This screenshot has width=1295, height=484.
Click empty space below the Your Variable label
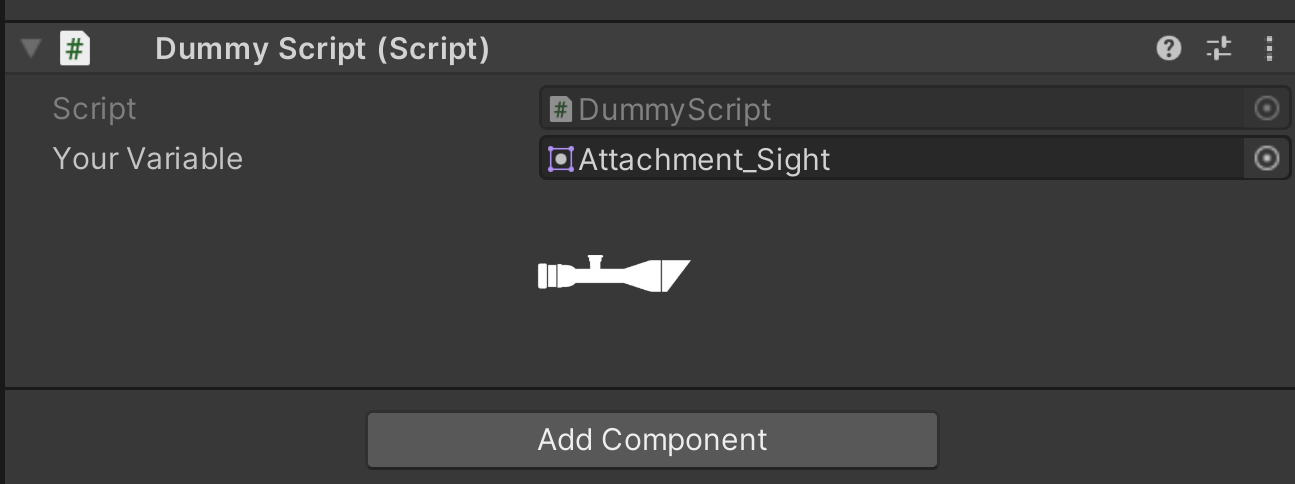click(x=200, y=280)
